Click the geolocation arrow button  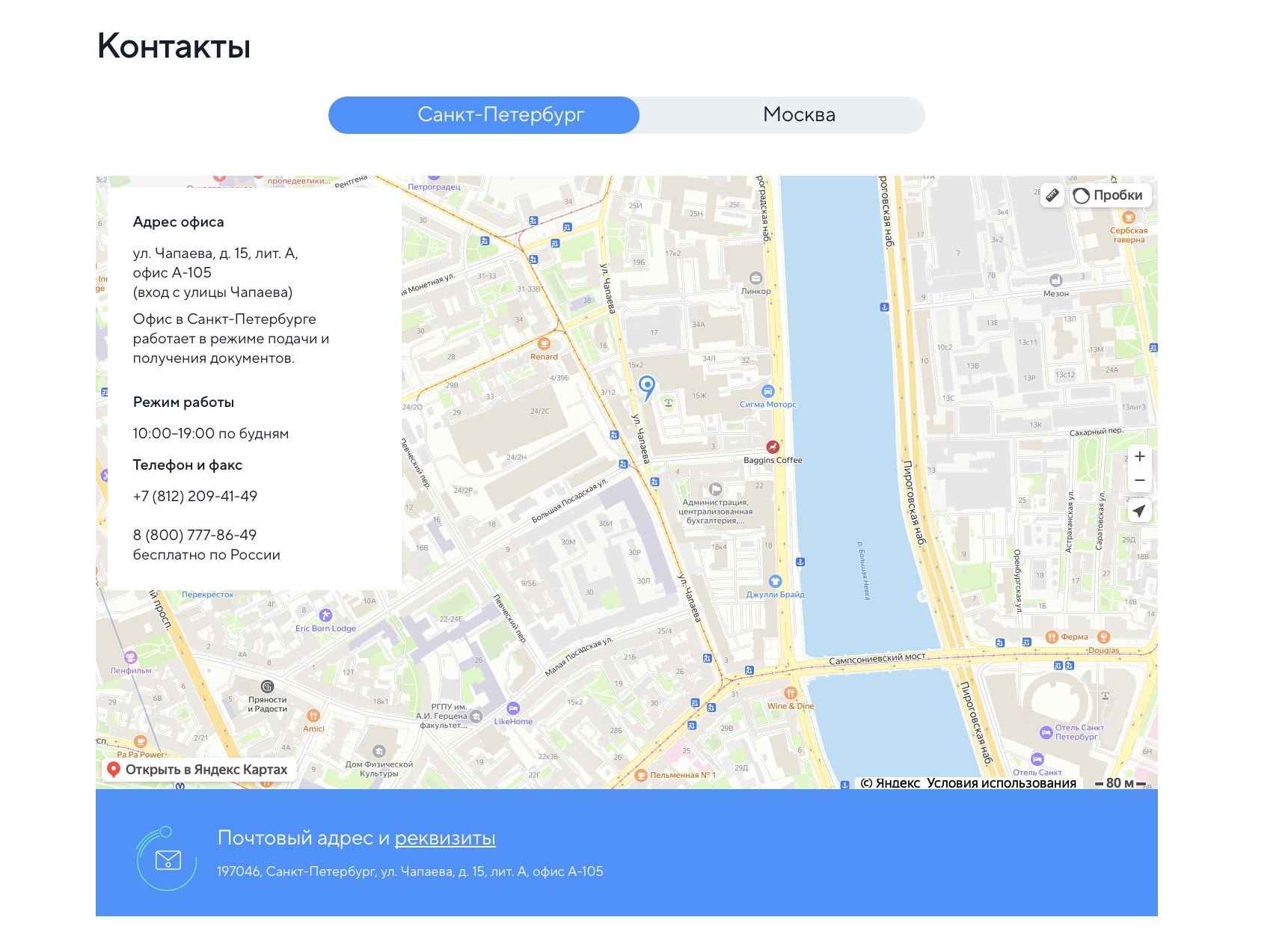pyautogui.click(x=1139, y=511)
